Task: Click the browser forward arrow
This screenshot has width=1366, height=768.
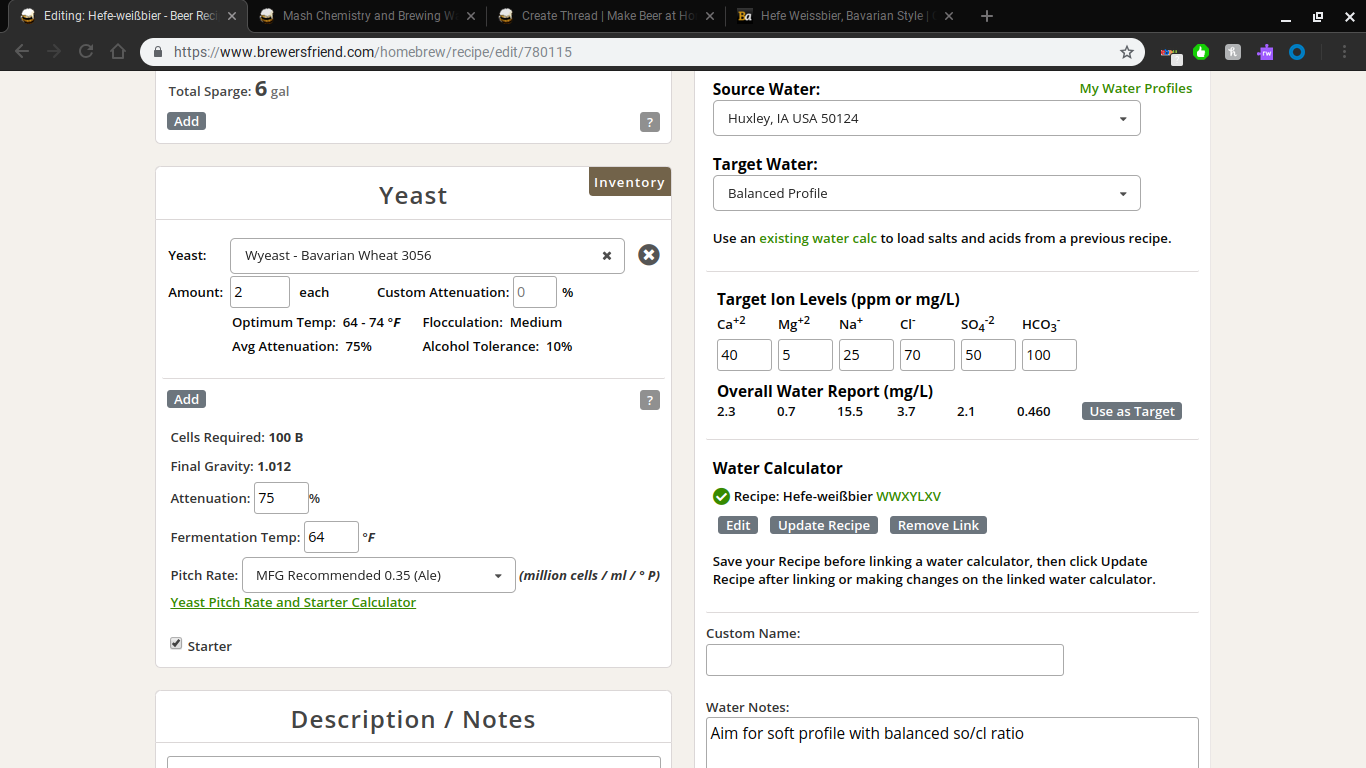Action: click(x=54, y=52)
